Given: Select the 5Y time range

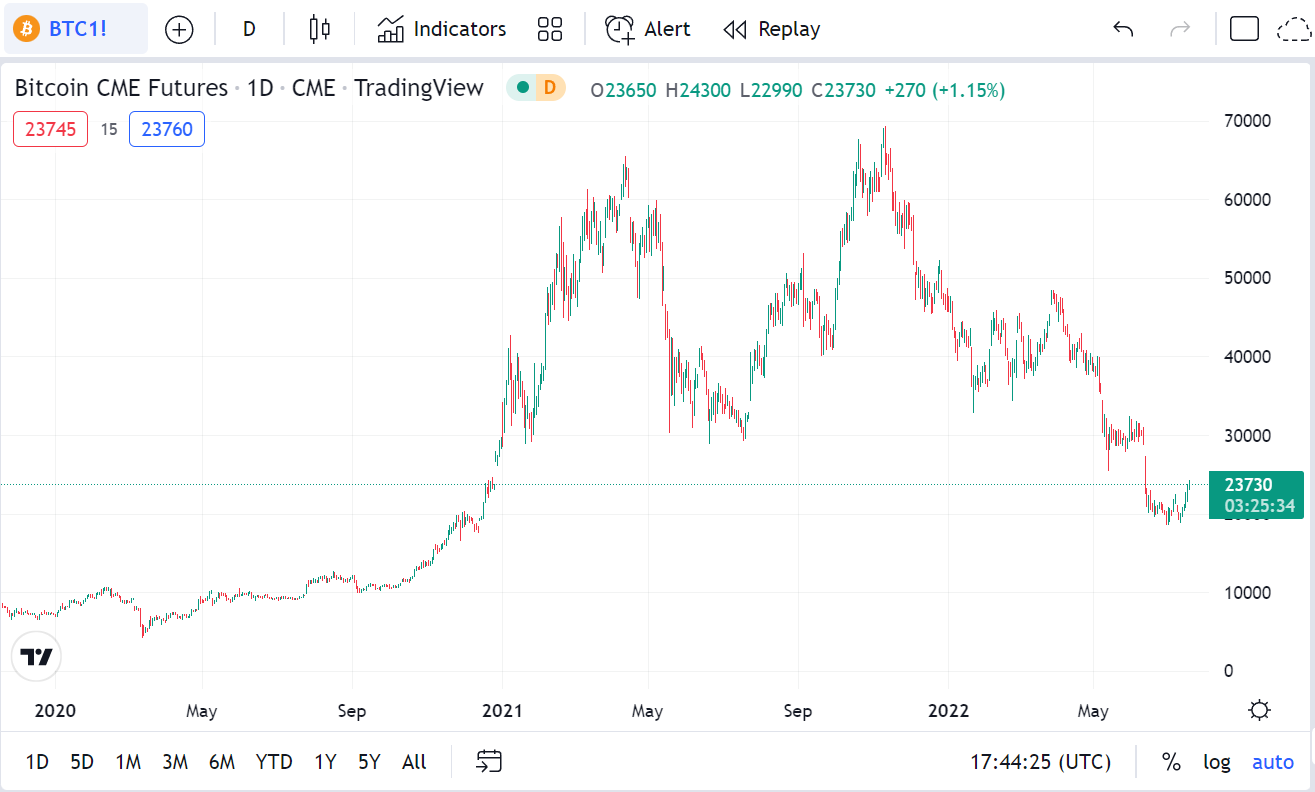Looking at the screenshot, I should 369,762.
